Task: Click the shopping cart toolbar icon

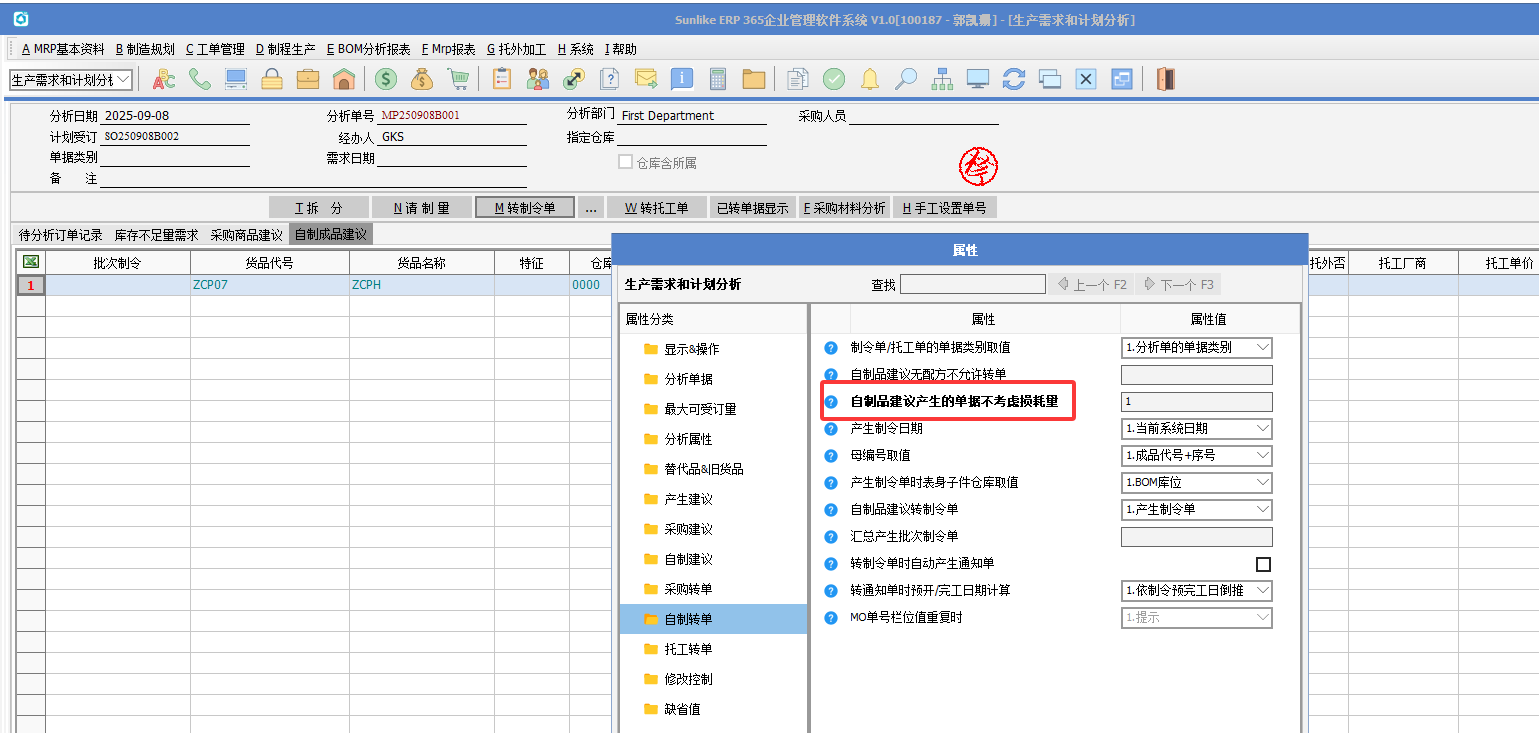Action: click(458, 79)
